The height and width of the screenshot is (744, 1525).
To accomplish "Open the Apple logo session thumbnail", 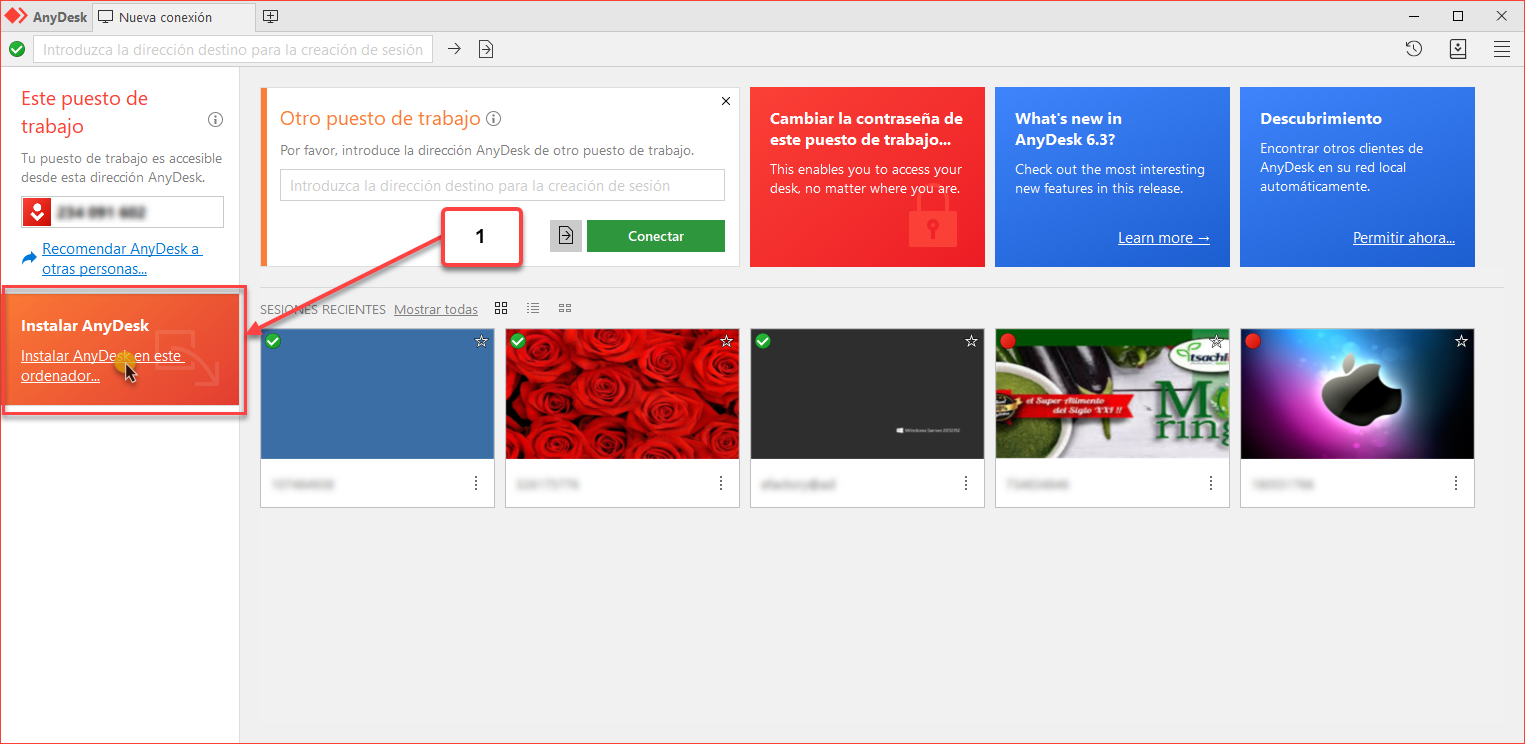I will pyautogui.click(x=1358, y=394).
